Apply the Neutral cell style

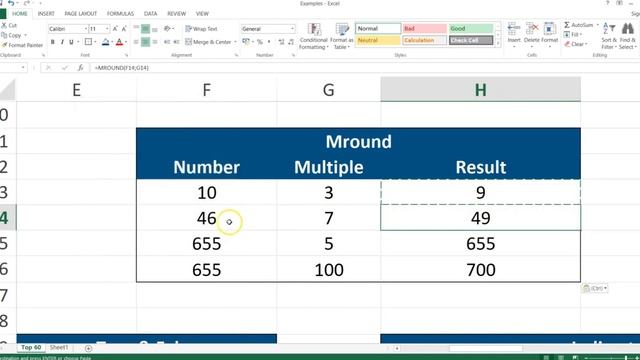pos(378,40)
